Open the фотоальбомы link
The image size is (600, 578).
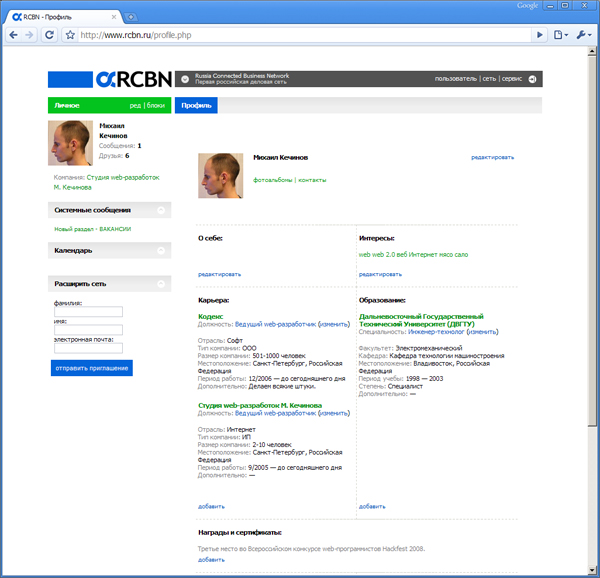pos(272,180)
